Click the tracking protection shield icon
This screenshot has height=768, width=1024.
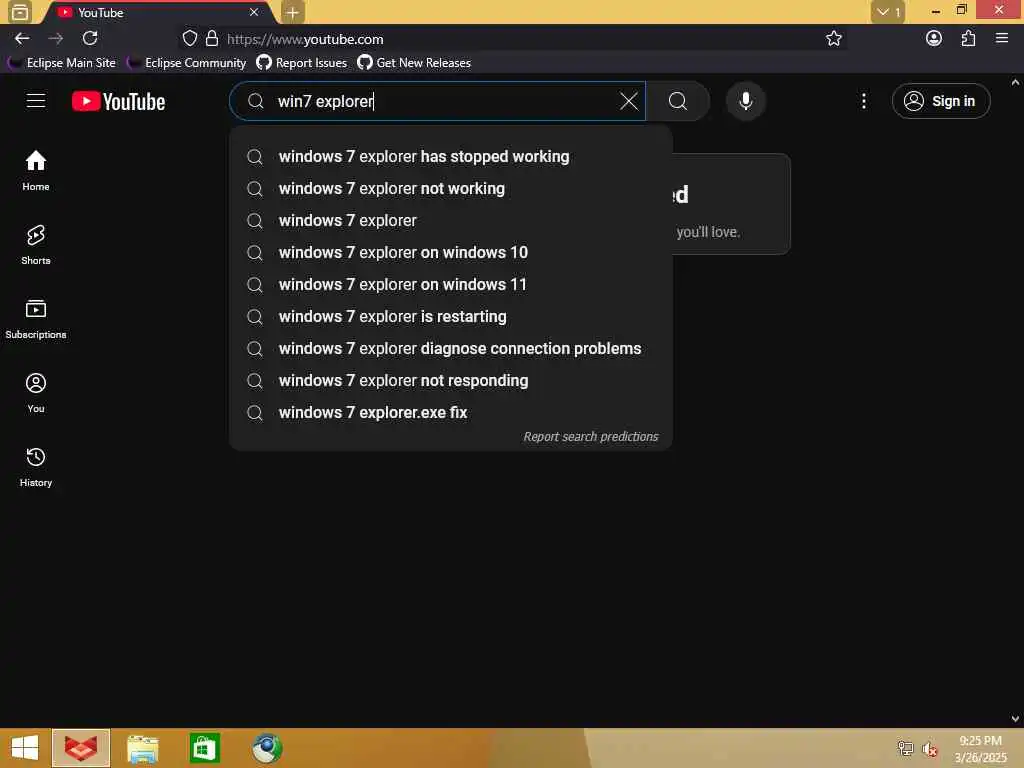pos(189,39)
